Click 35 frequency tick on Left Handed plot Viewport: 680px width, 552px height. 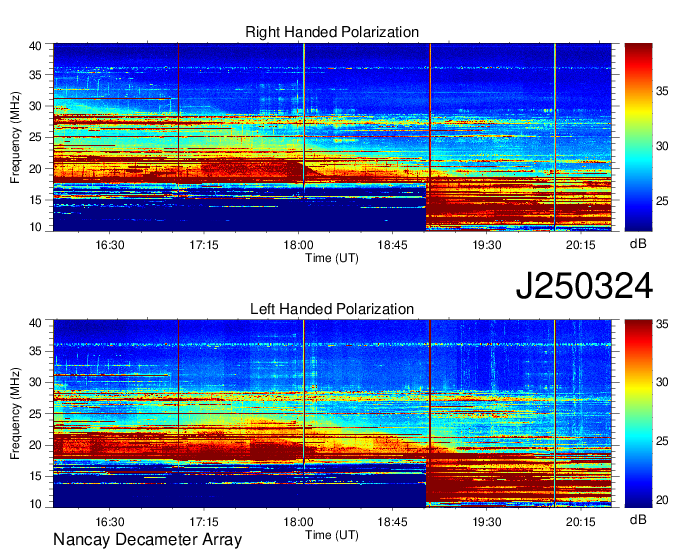tap(35, 351)
